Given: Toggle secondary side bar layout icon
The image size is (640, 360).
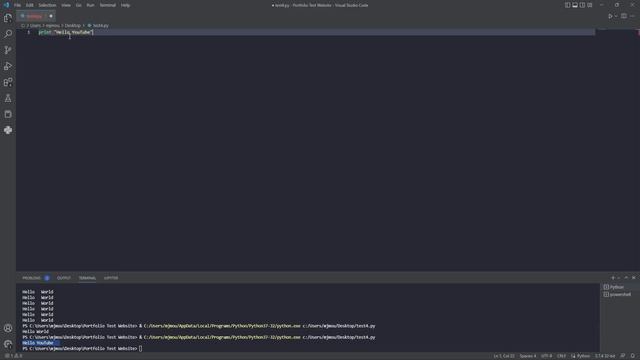Looking at the screenshot, I should 582,5.
